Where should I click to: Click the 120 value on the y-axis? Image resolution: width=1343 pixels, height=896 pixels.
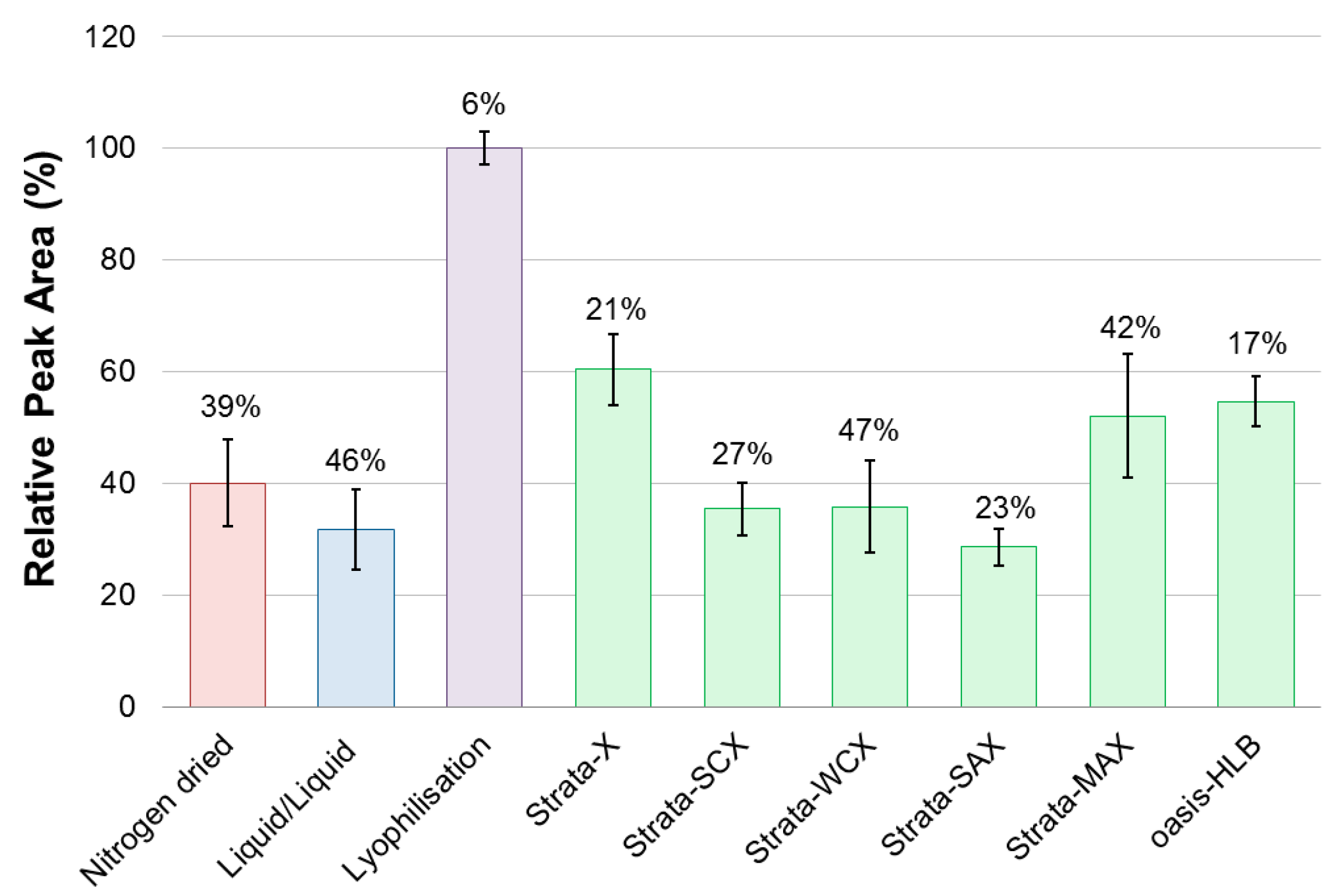(x=110, y=37)
